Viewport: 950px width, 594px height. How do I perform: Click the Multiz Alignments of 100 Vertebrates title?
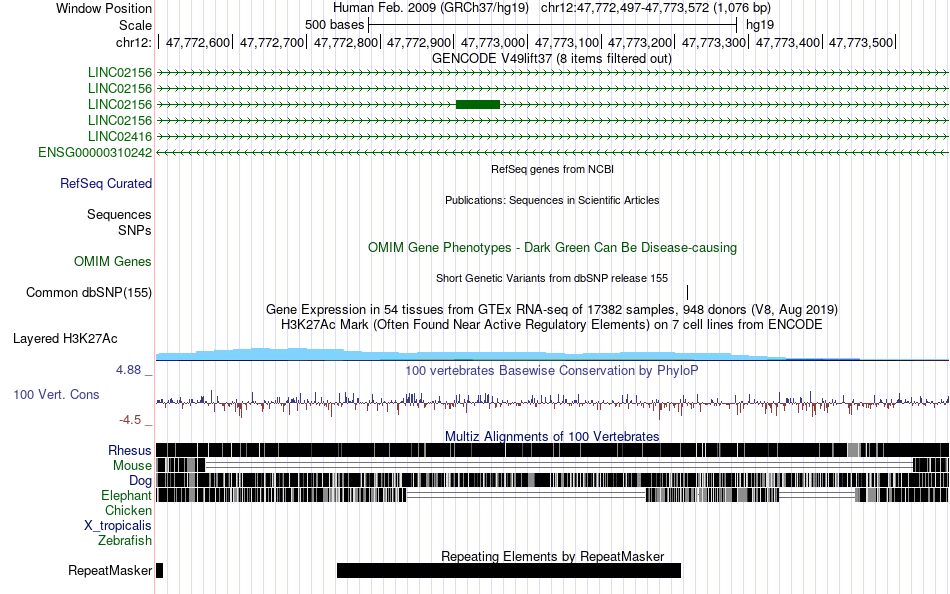tap(552, 436)
